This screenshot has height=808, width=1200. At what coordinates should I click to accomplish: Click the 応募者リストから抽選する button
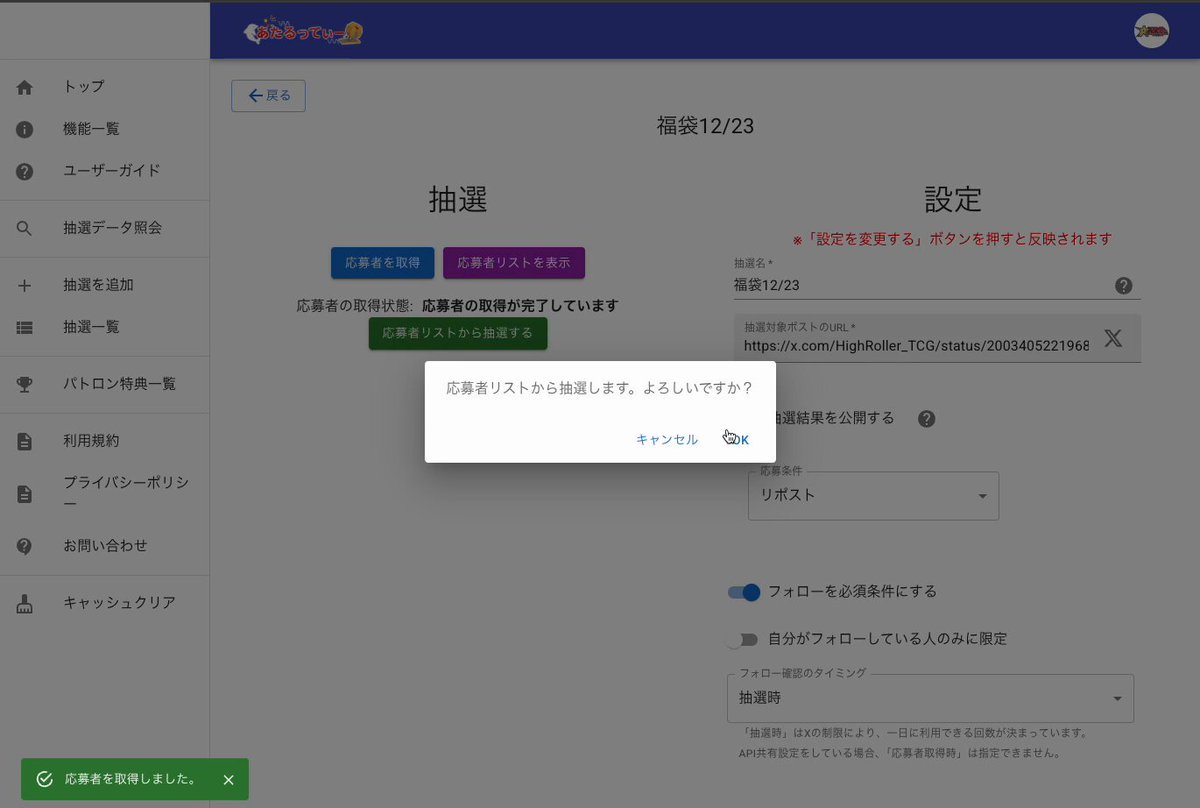coord(458,333)
